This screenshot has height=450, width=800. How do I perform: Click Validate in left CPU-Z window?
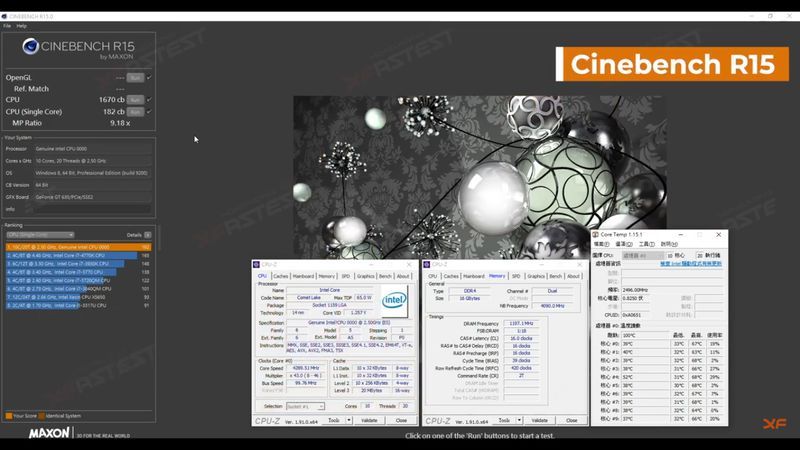[369, 420]
